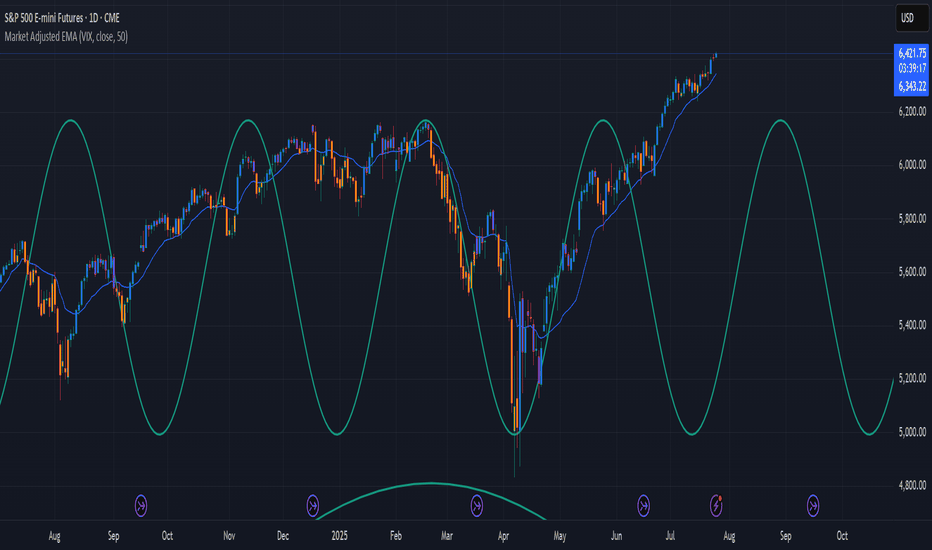The image size is (932, 550).
Task: Click the 4,800.00 price axis label
Action: point(912,485)
